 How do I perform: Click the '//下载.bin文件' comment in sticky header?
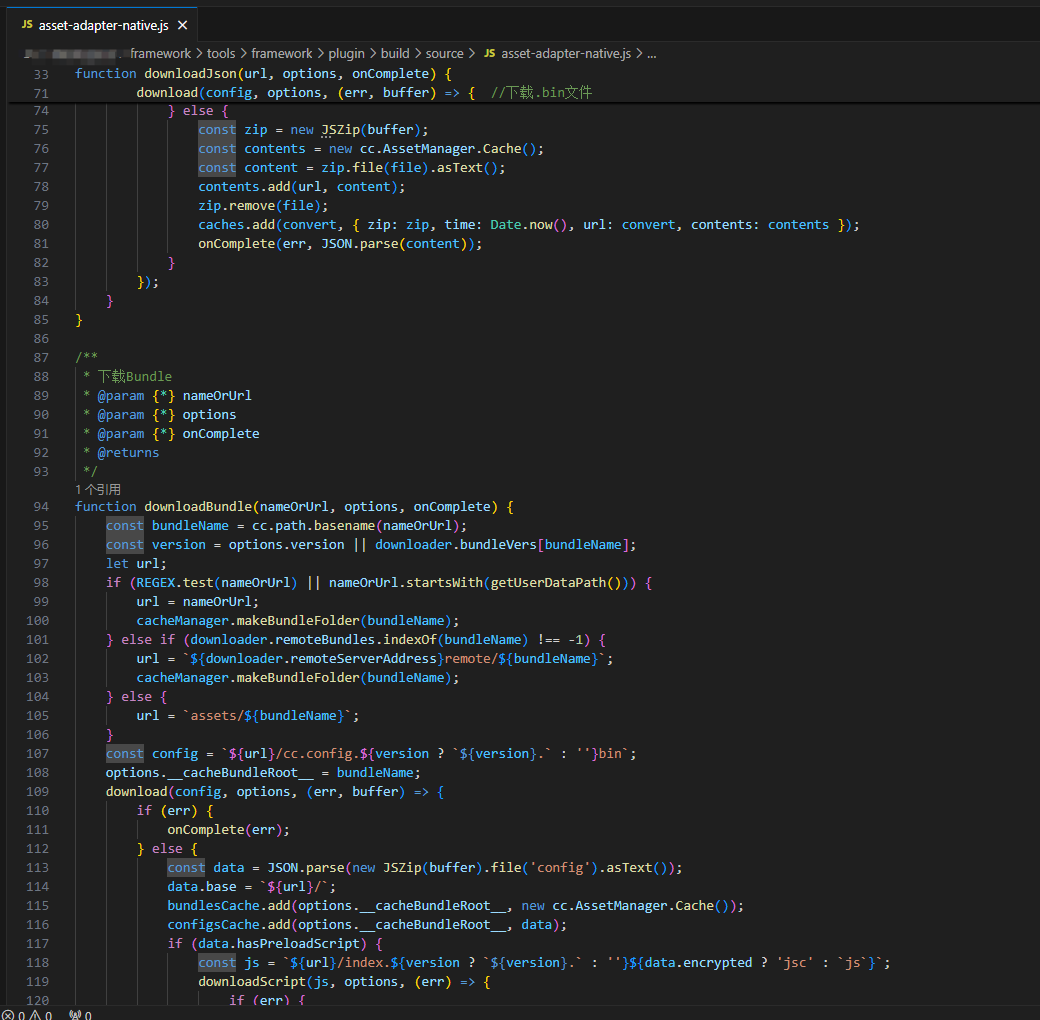(x=541, y=92)
